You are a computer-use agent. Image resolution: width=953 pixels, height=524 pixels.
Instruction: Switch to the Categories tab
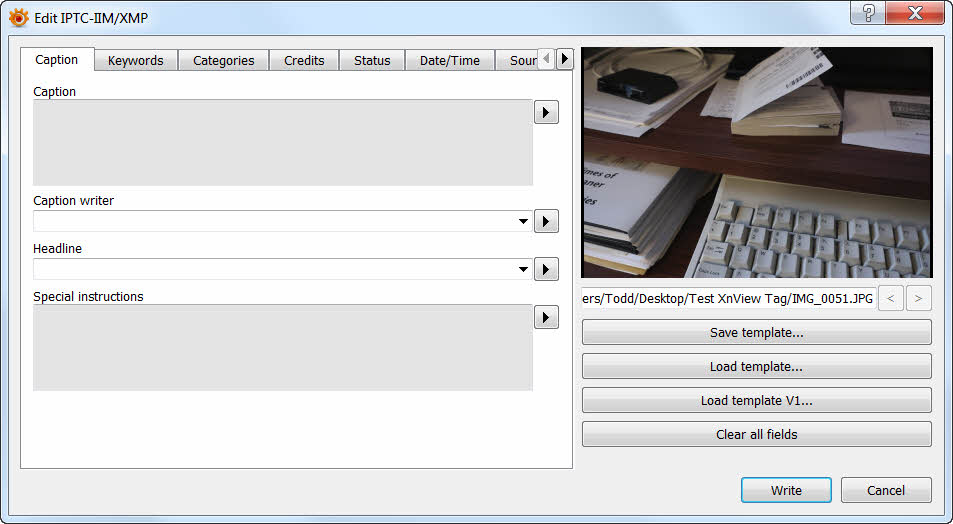pyautogui.click(x=224, y=61)
